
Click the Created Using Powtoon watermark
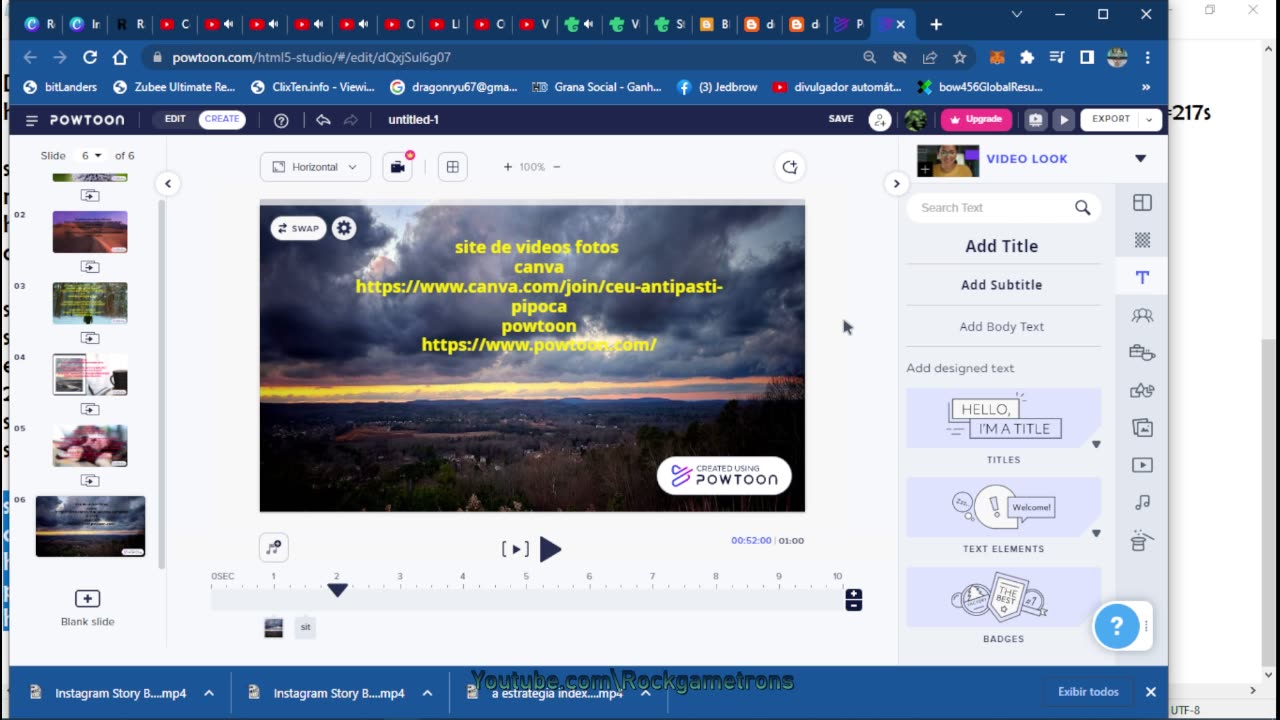tap(724, 476)
